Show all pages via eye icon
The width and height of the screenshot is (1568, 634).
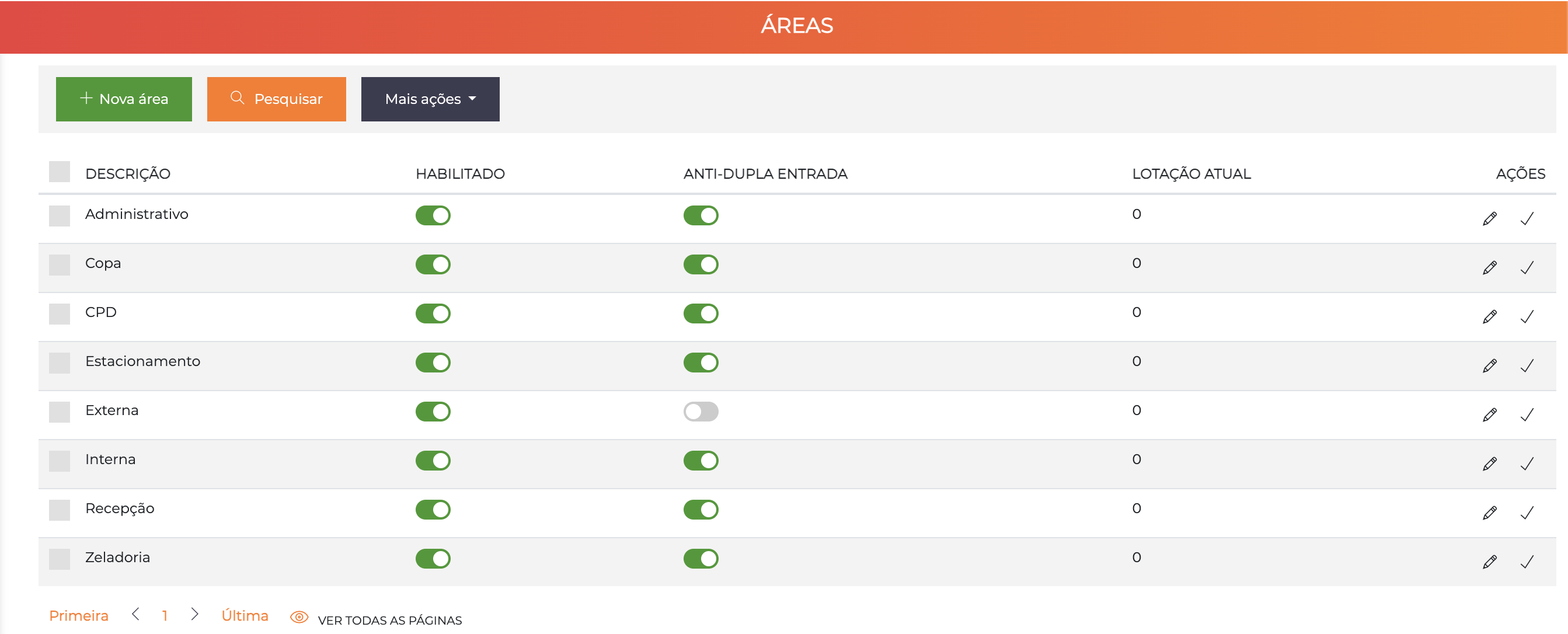click(299, 617)
